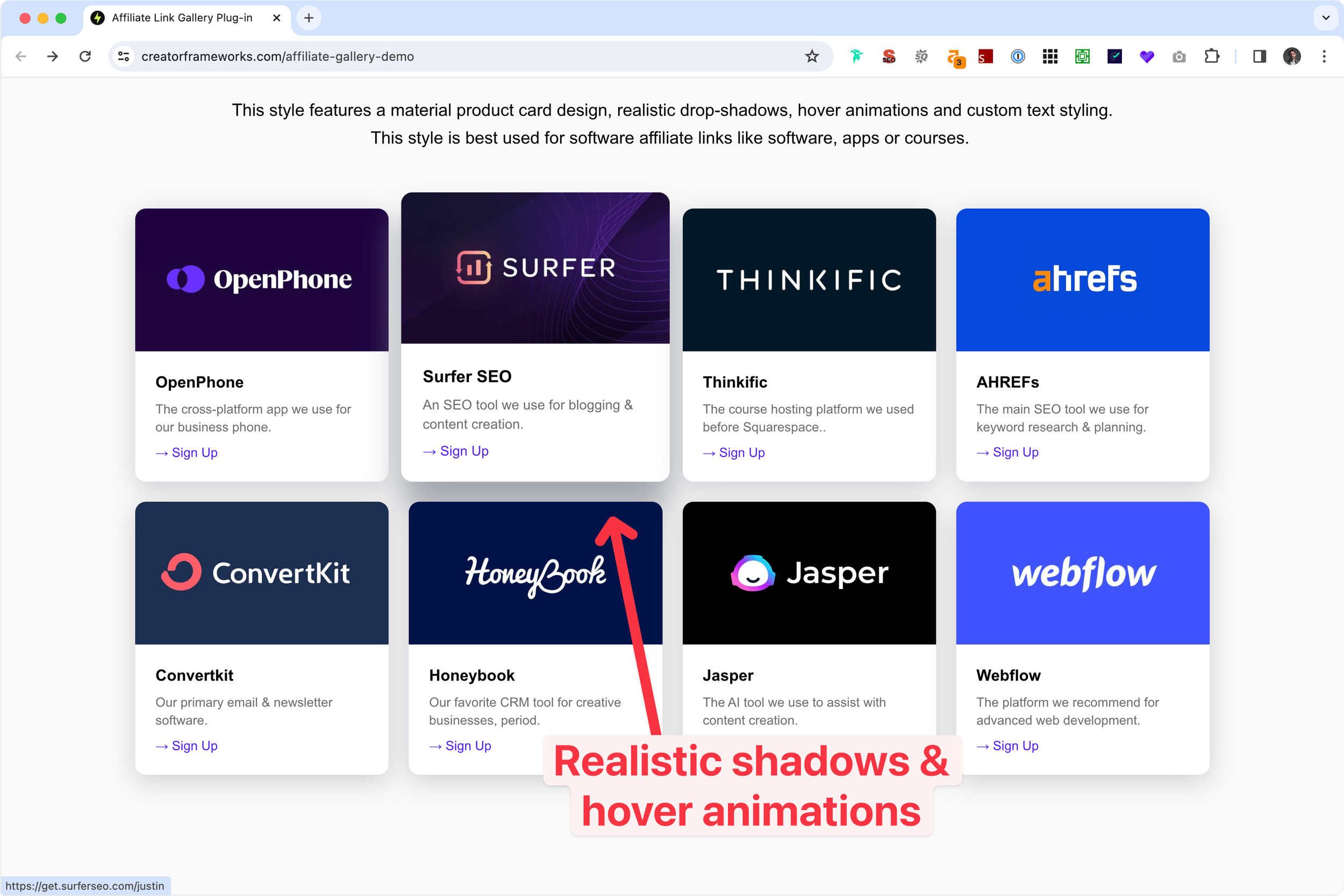Viewport: 1344px width, 896px height.
Task: Open the black grid extension icon
Action: click(x=1050, y=56)
